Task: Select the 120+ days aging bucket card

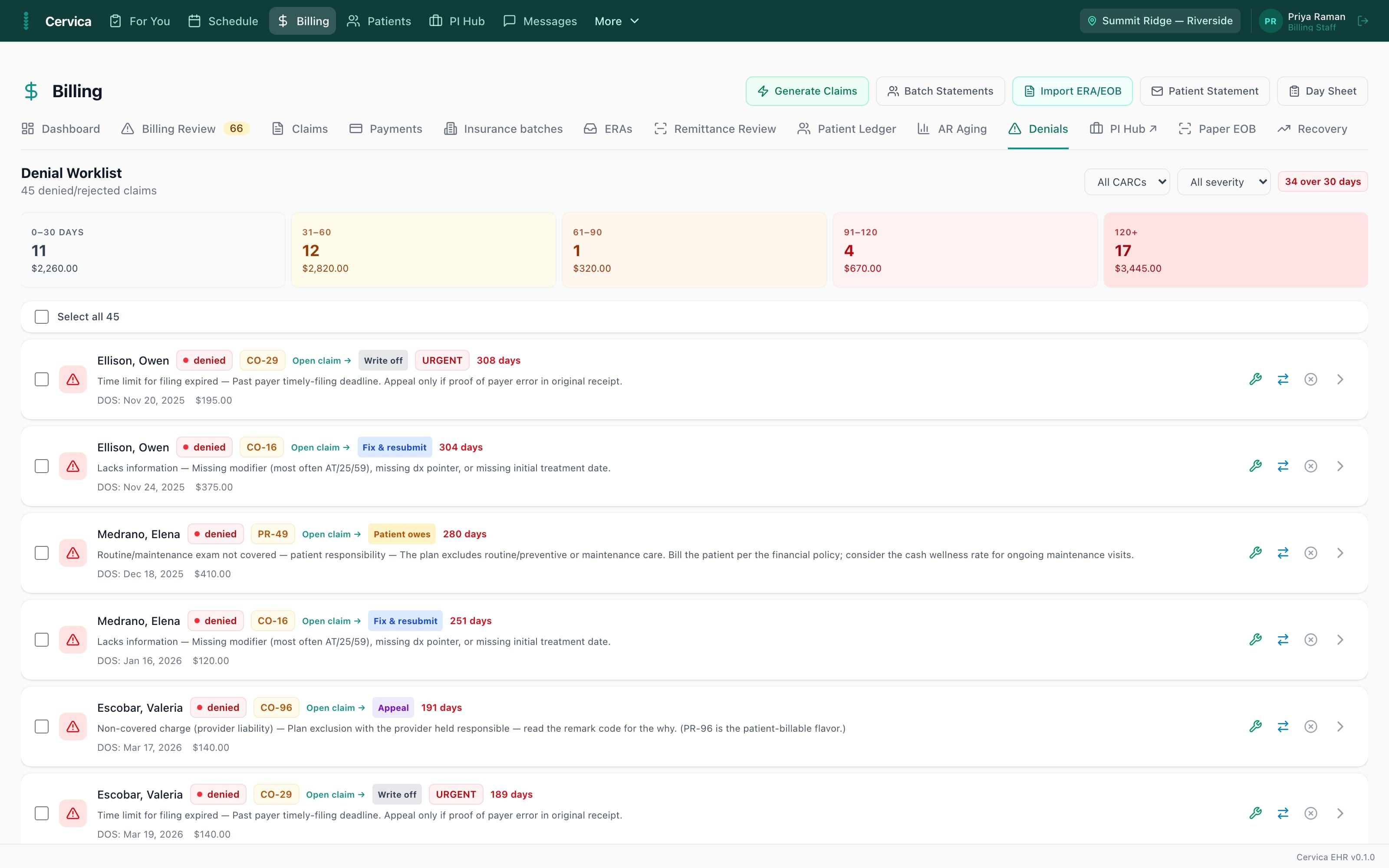Action: tap(1235, 250)
